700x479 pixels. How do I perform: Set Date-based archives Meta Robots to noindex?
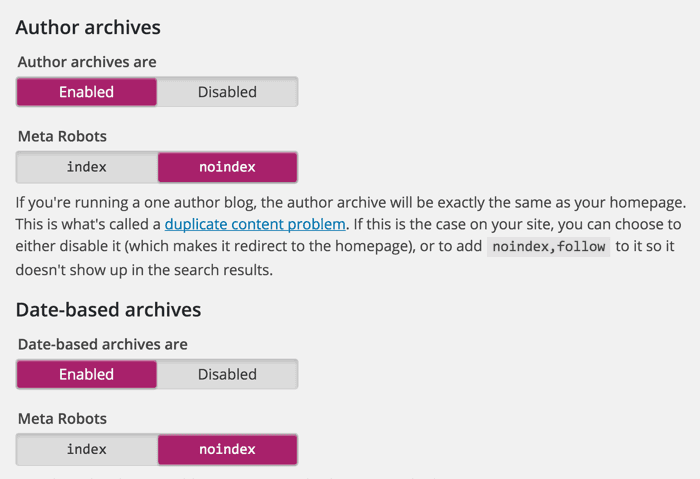(227, 449)
